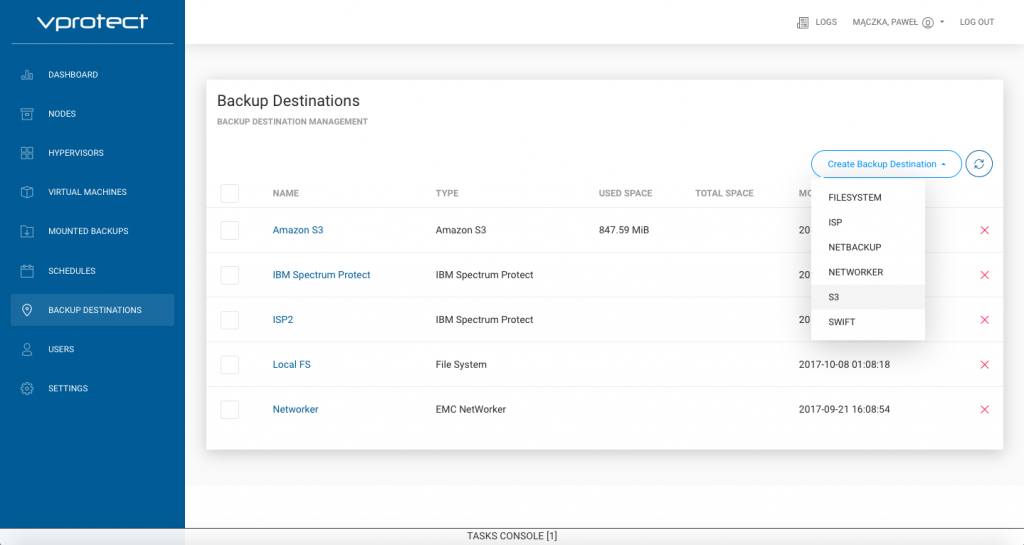1024x545 pixels.
Task: Tick the select-all checkbox in table header
Action: point(230,193)
